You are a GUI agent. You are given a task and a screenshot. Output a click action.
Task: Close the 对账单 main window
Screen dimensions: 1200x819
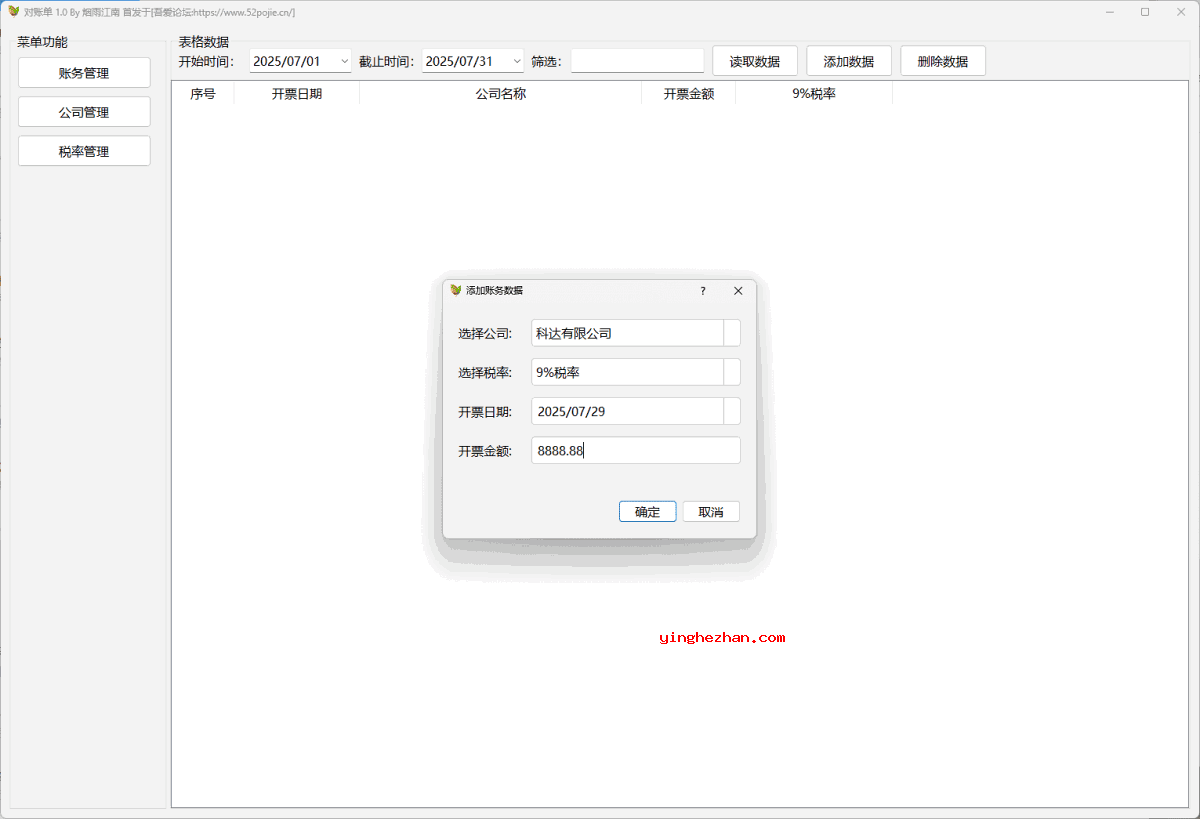pyautogui.click(x=1180, y=12)
